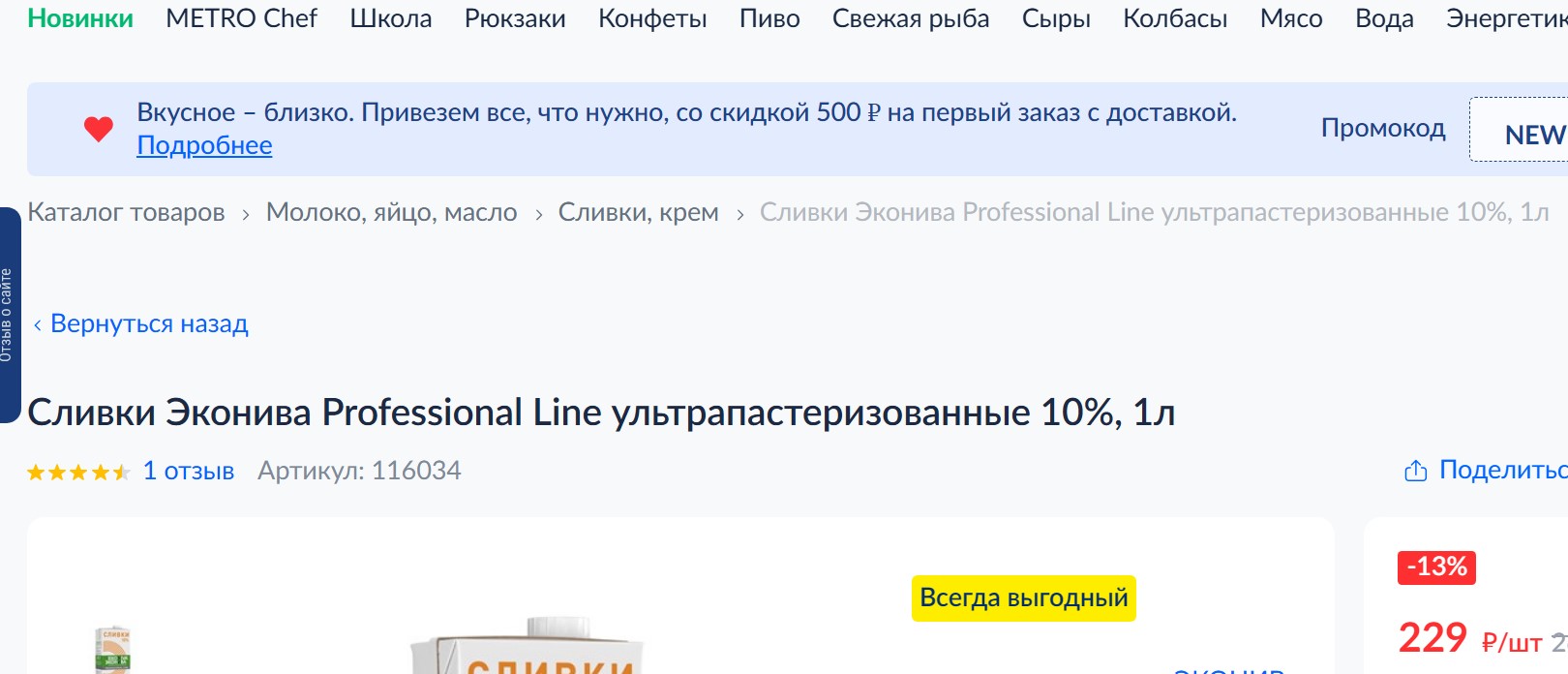Click the breadcrumb arrow after Каталог товаров

pos(246,214)
